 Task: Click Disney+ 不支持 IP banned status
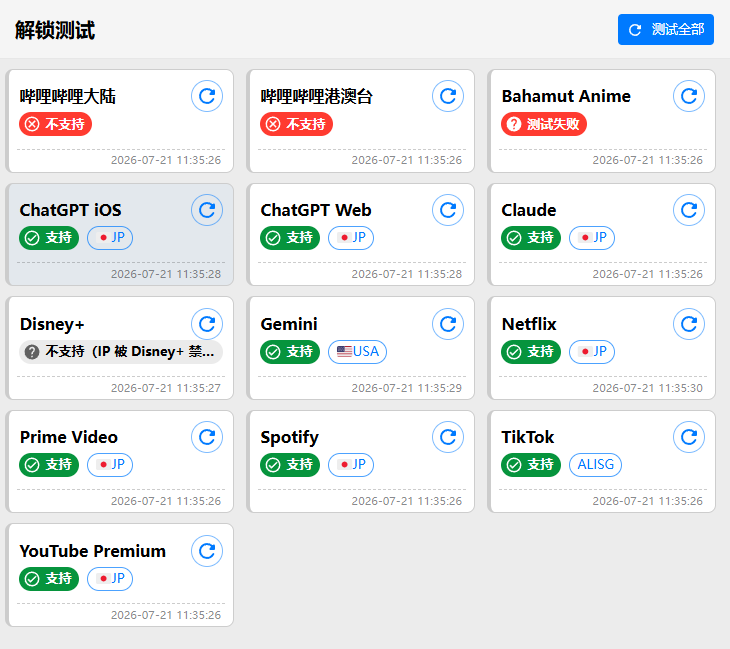tap(121, 352)
